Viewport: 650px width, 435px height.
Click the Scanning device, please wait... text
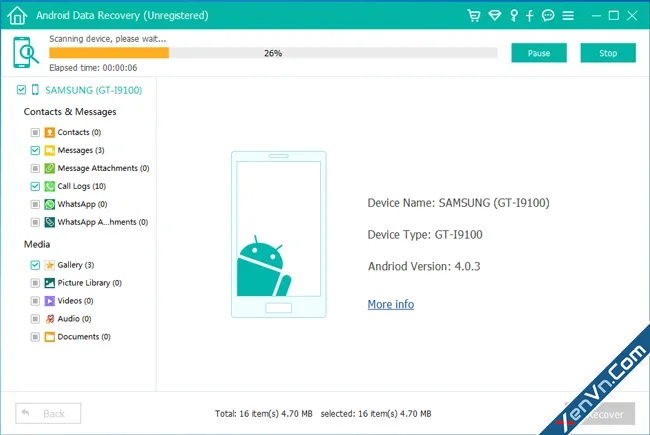click(x=108, y=39)
